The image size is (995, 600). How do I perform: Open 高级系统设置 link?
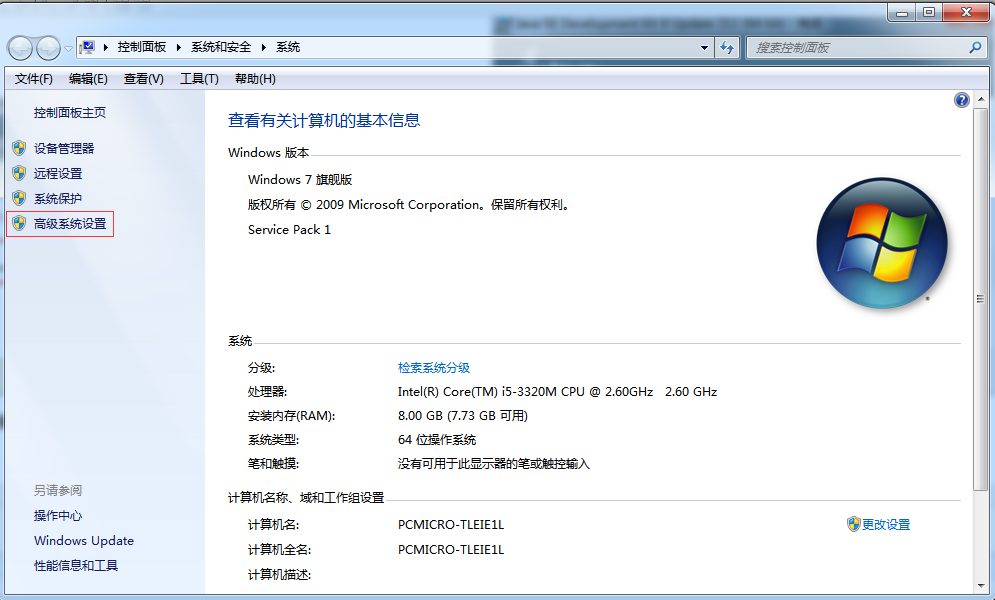coord(70,223)
